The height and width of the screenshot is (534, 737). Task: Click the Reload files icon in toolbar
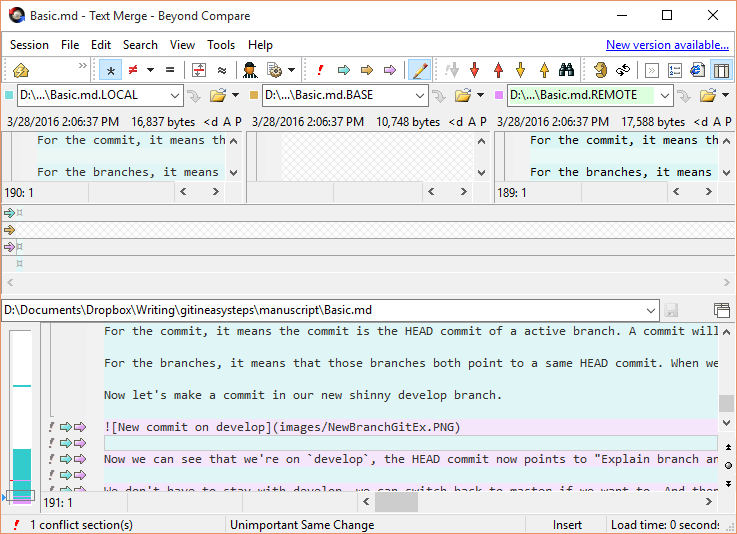pos(600,71)
